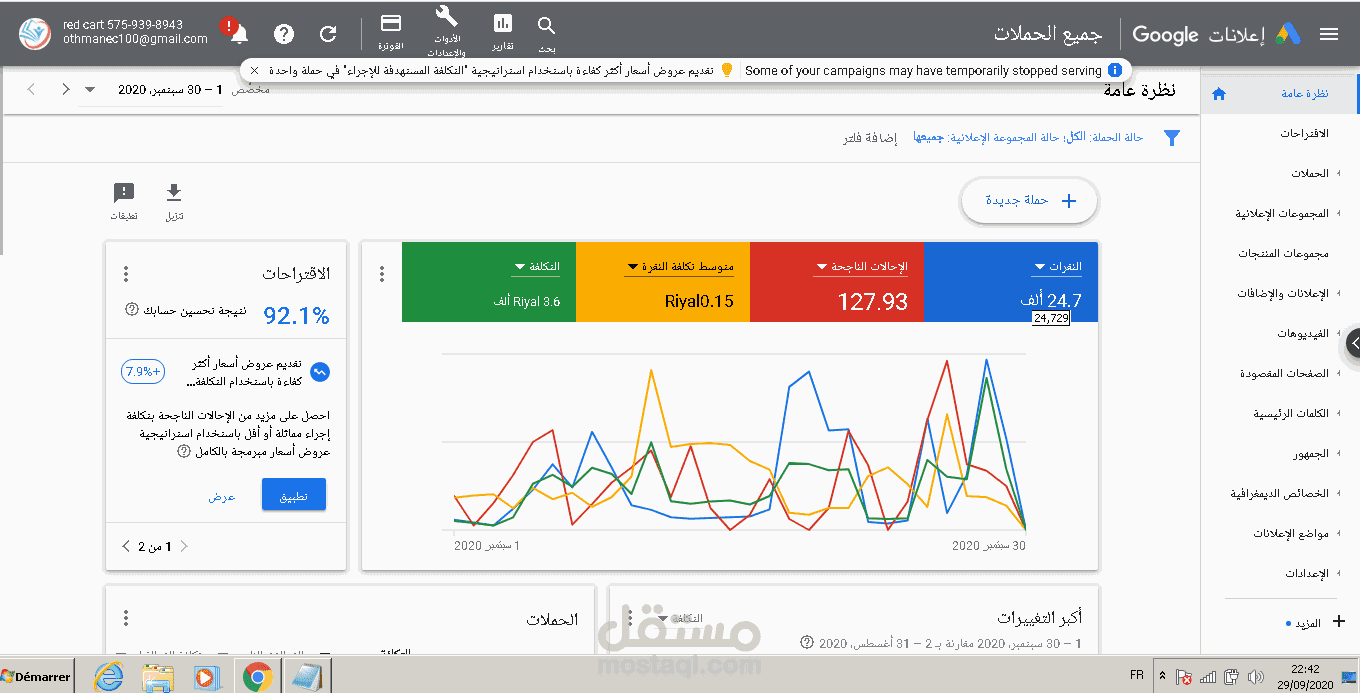Screen dimensions: 1360x693
Task: Open Chrome from the taskbar
Action: [x=258, y=677]
